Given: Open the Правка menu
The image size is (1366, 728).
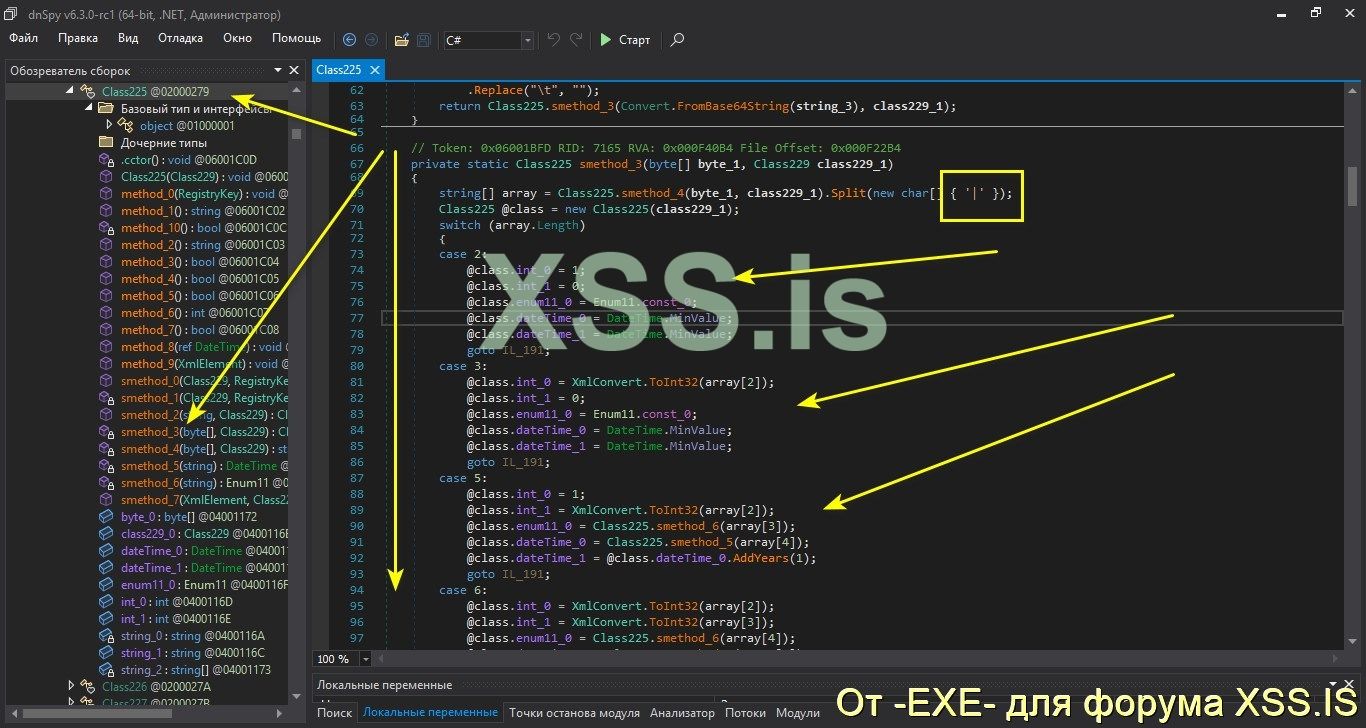Looking at the screenshot, I should pos(78,38).
